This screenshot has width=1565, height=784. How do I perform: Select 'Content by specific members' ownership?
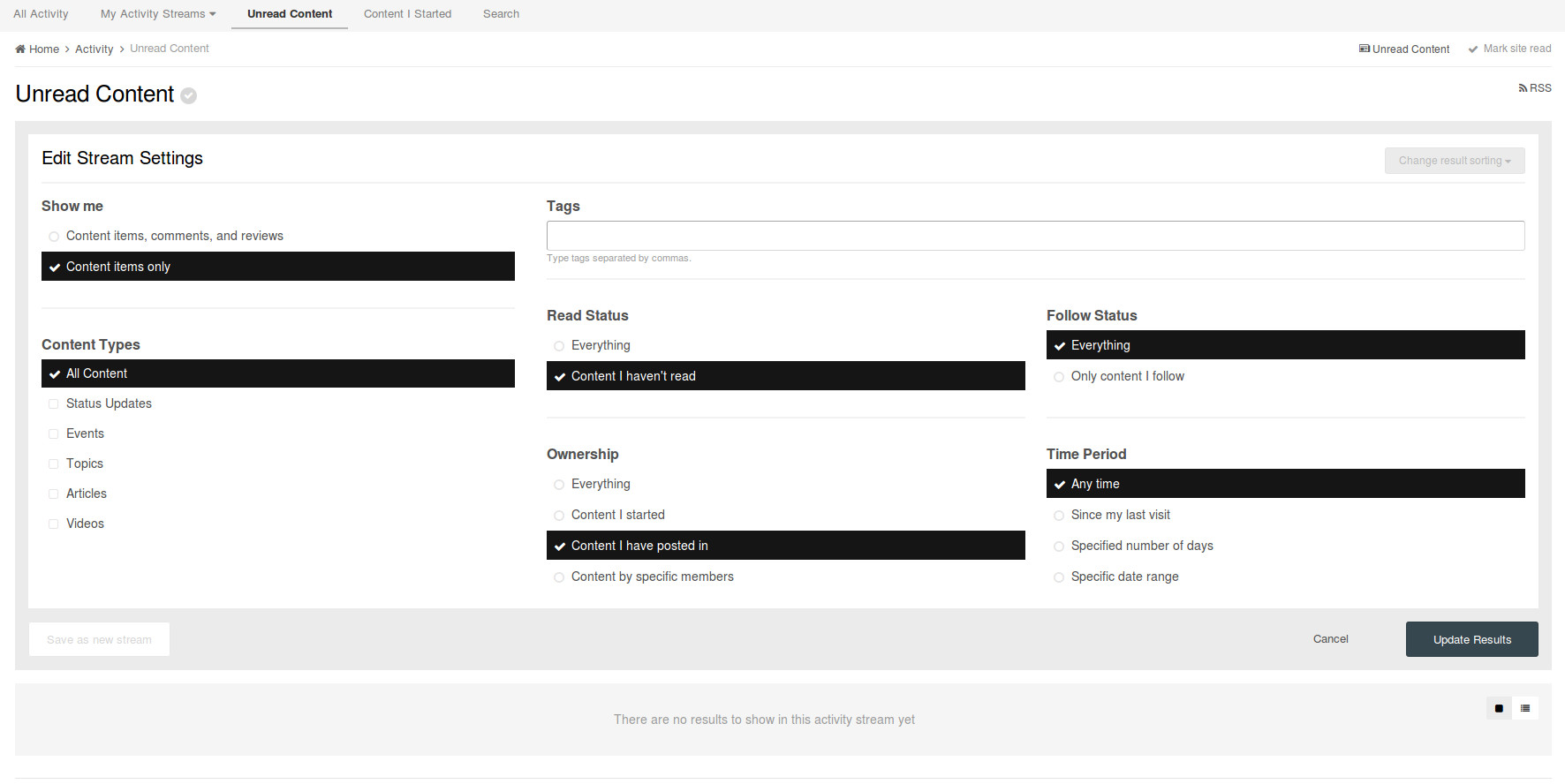[559, 577]
